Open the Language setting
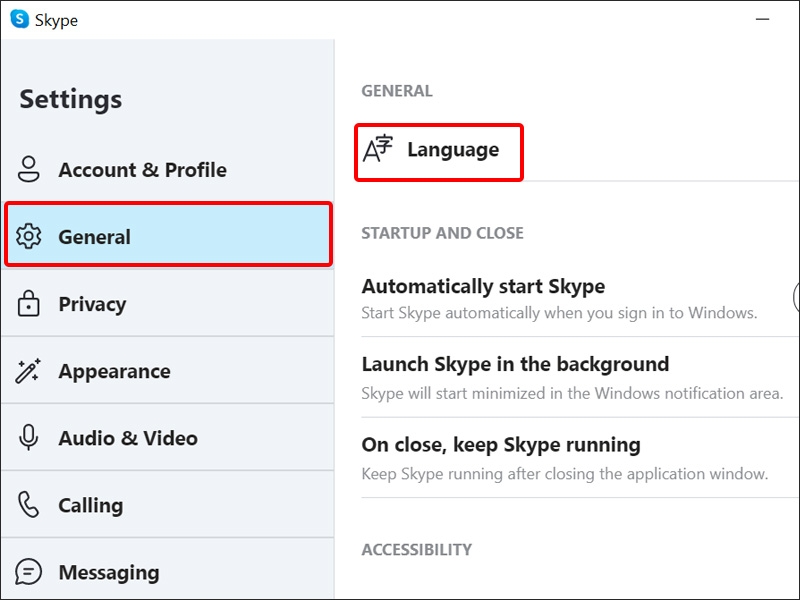Screen dimensions: 800x600 [439, 152]
